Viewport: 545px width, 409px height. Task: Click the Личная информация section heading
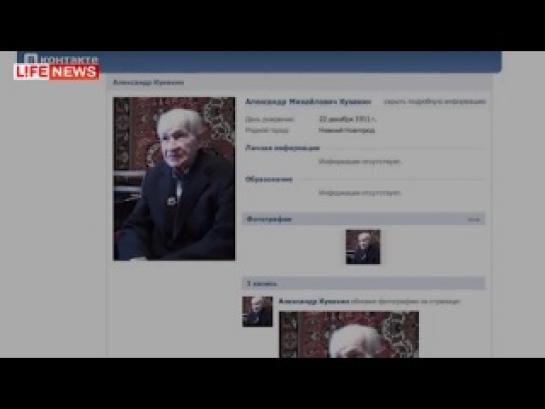click(x=282, y=148)
